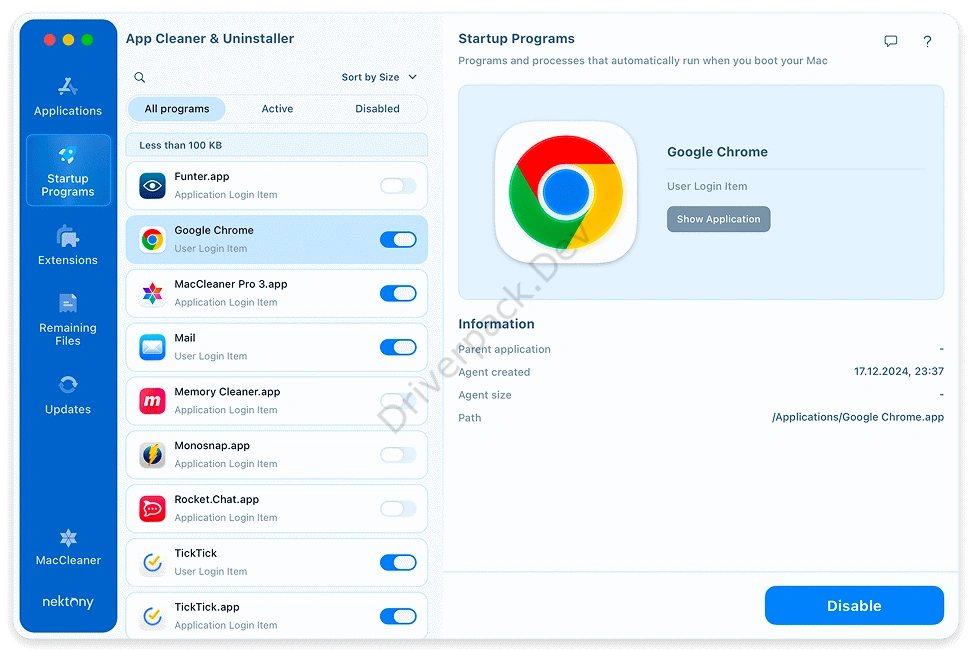This screenshot has width=968, height=650.
Task: Click the Rocket.Chat.app icon
Action: pyautogui.click(x=152, y=509)
